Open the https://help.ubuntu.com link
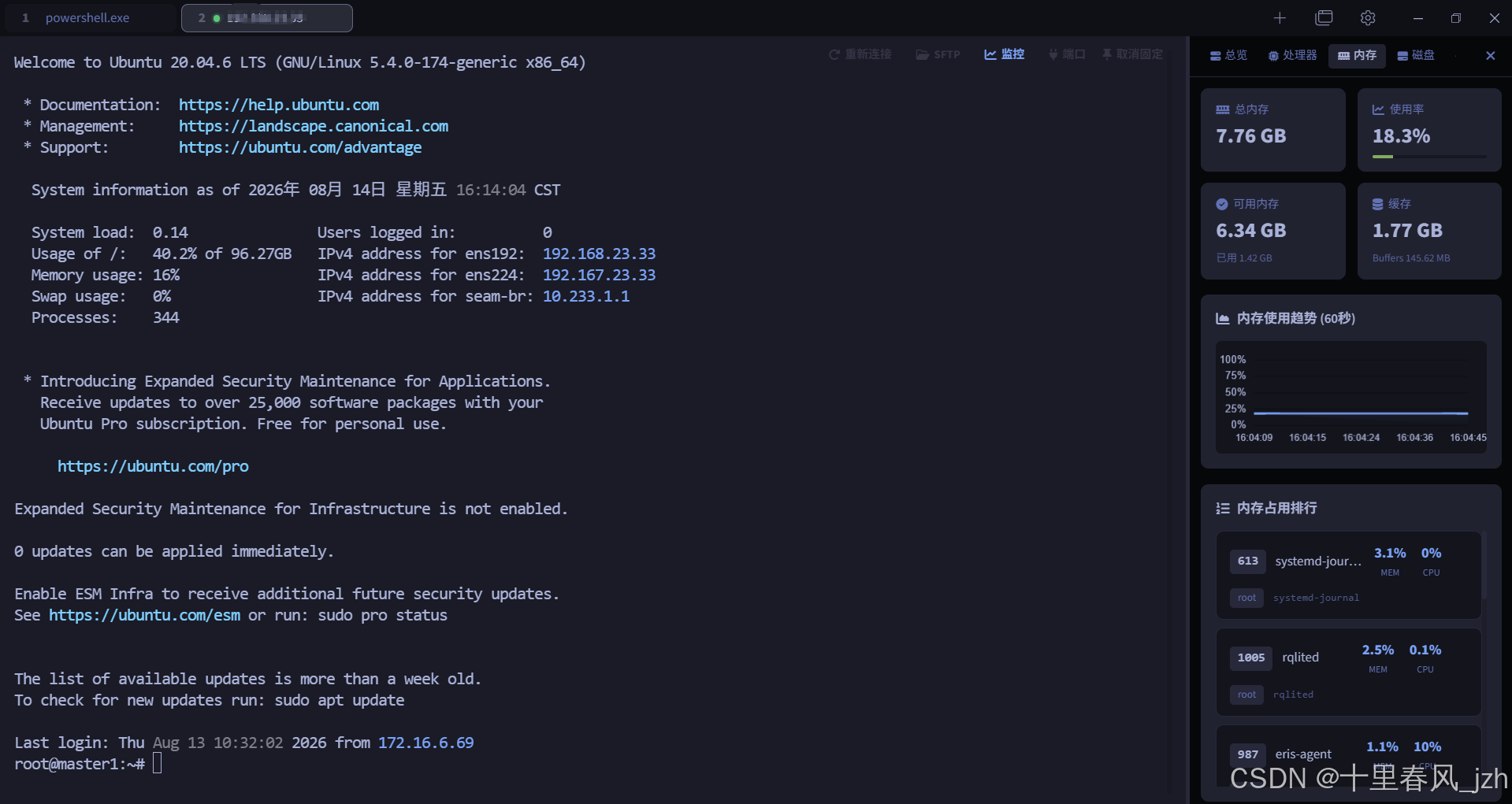Image resolution: width=1512 pixels, height=804 pixels. point(279,105)
